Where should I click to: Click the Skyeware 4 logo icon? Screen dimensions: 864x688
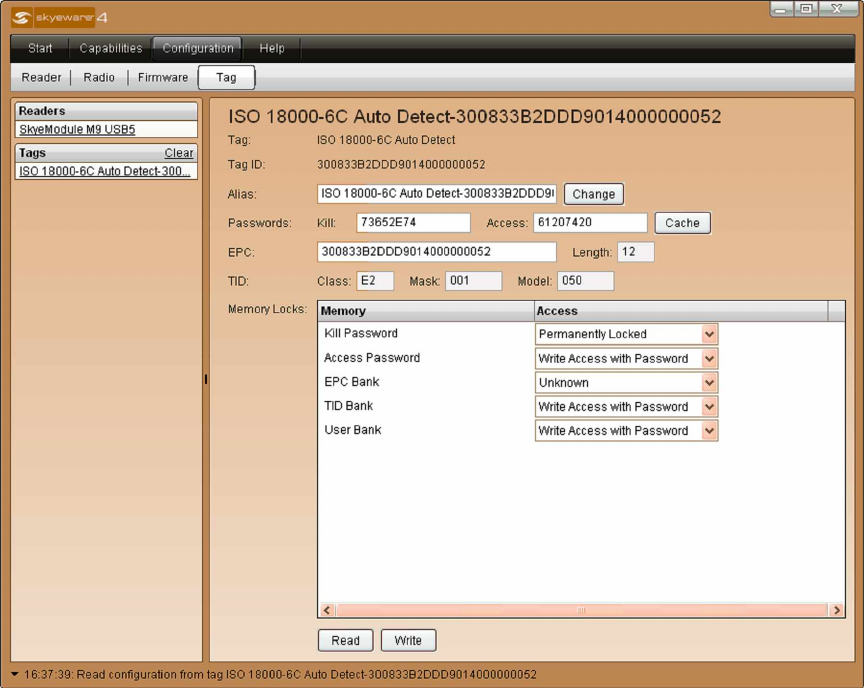click(21, 18)
